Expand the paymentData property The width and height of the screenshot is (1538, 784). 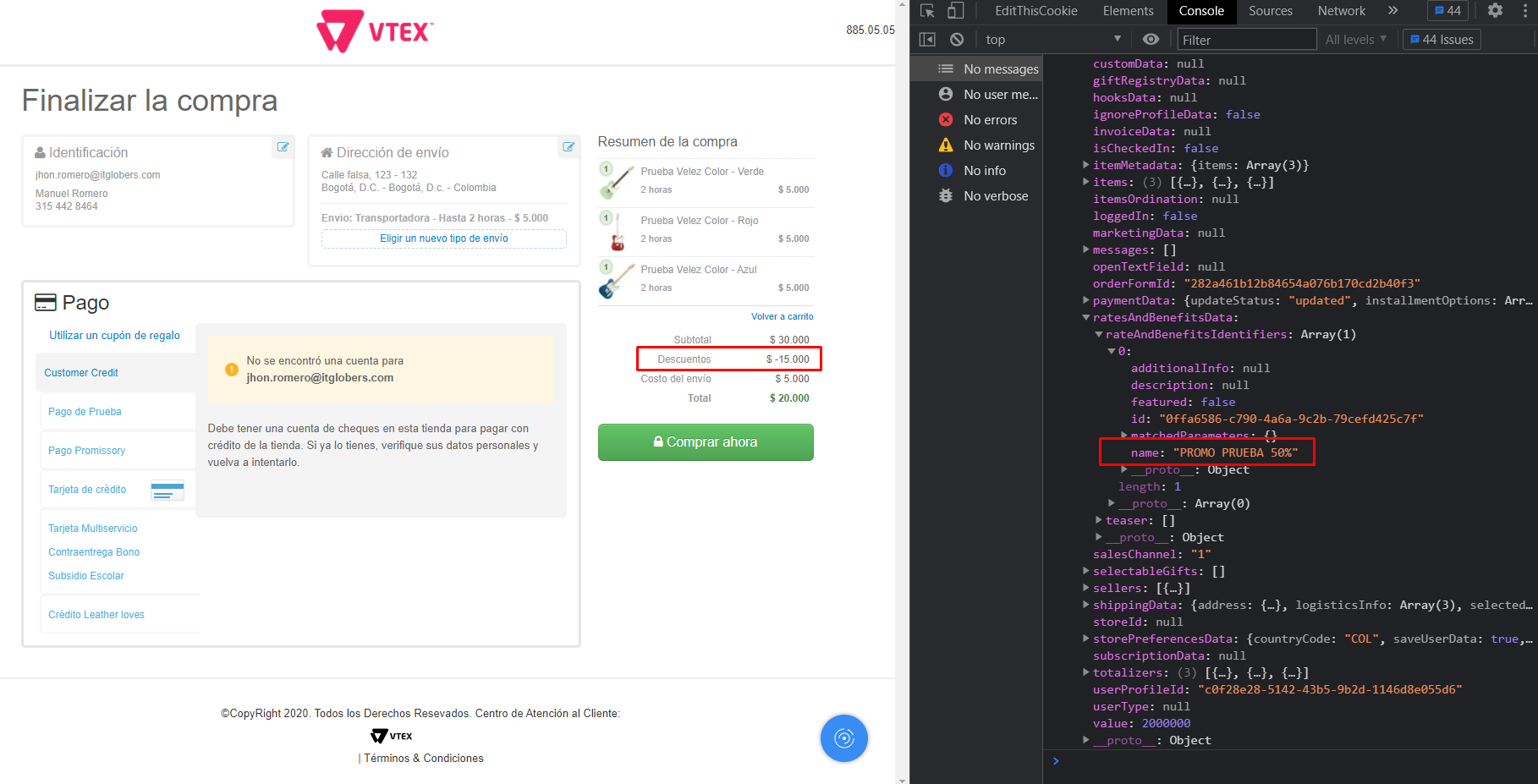tap(1086, 300)
